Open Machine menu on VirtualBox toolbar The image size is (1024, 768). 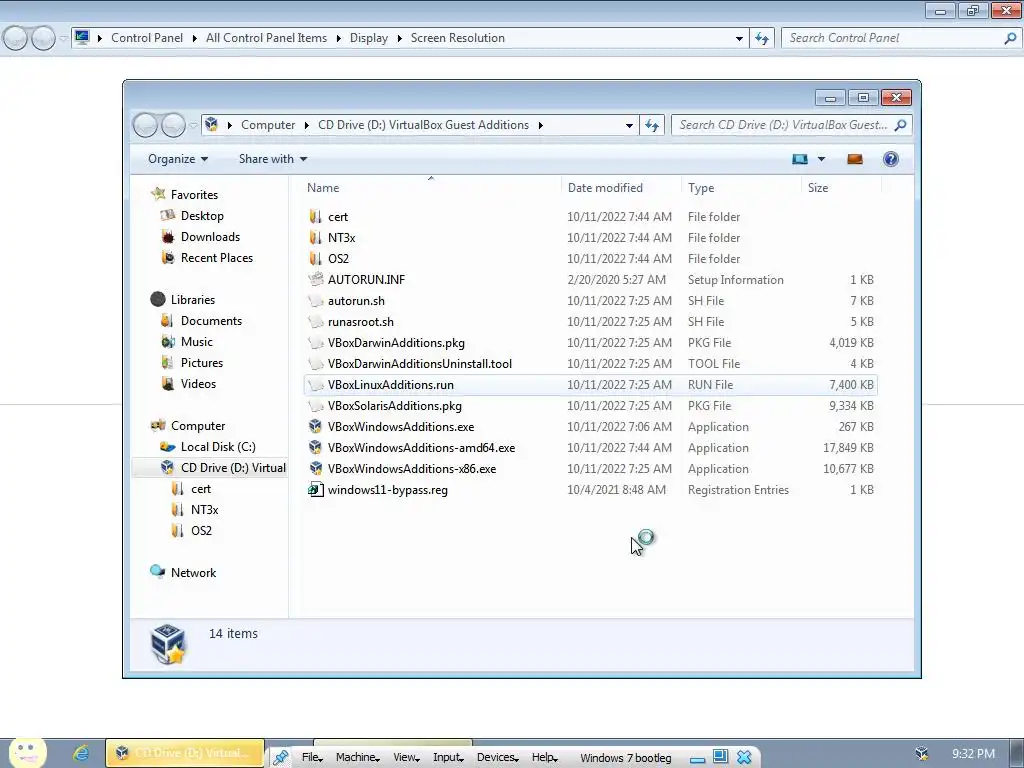tap(357, 757)
